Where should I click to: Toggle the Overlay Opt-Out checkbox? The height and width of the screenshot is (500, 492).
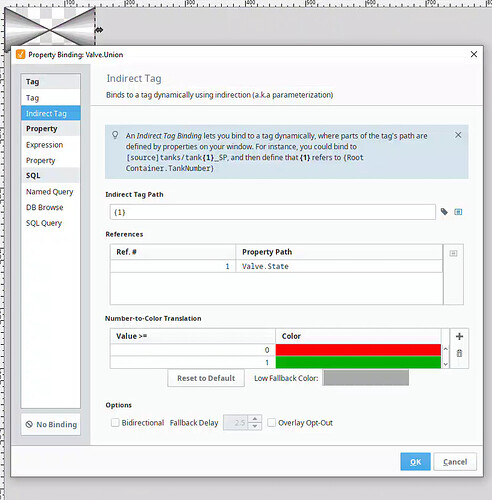point(272,423)
